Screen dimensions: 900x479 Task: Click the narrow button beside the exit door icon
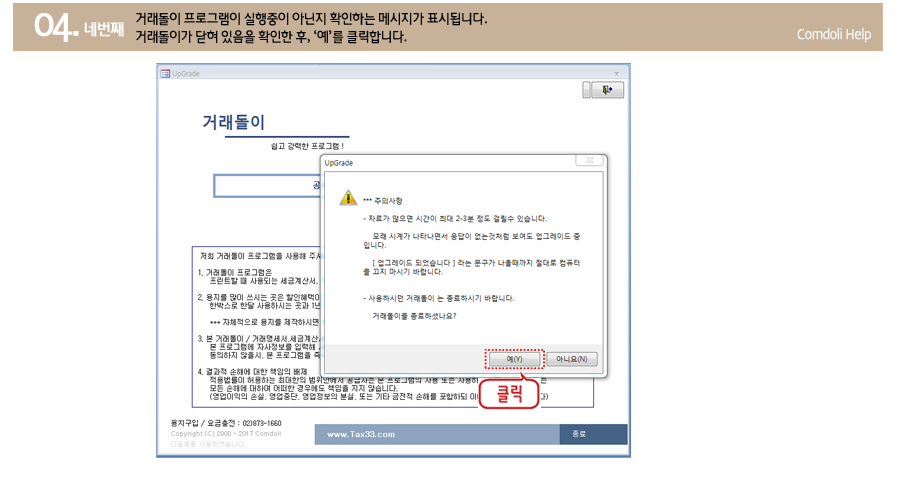pos(587,90)
